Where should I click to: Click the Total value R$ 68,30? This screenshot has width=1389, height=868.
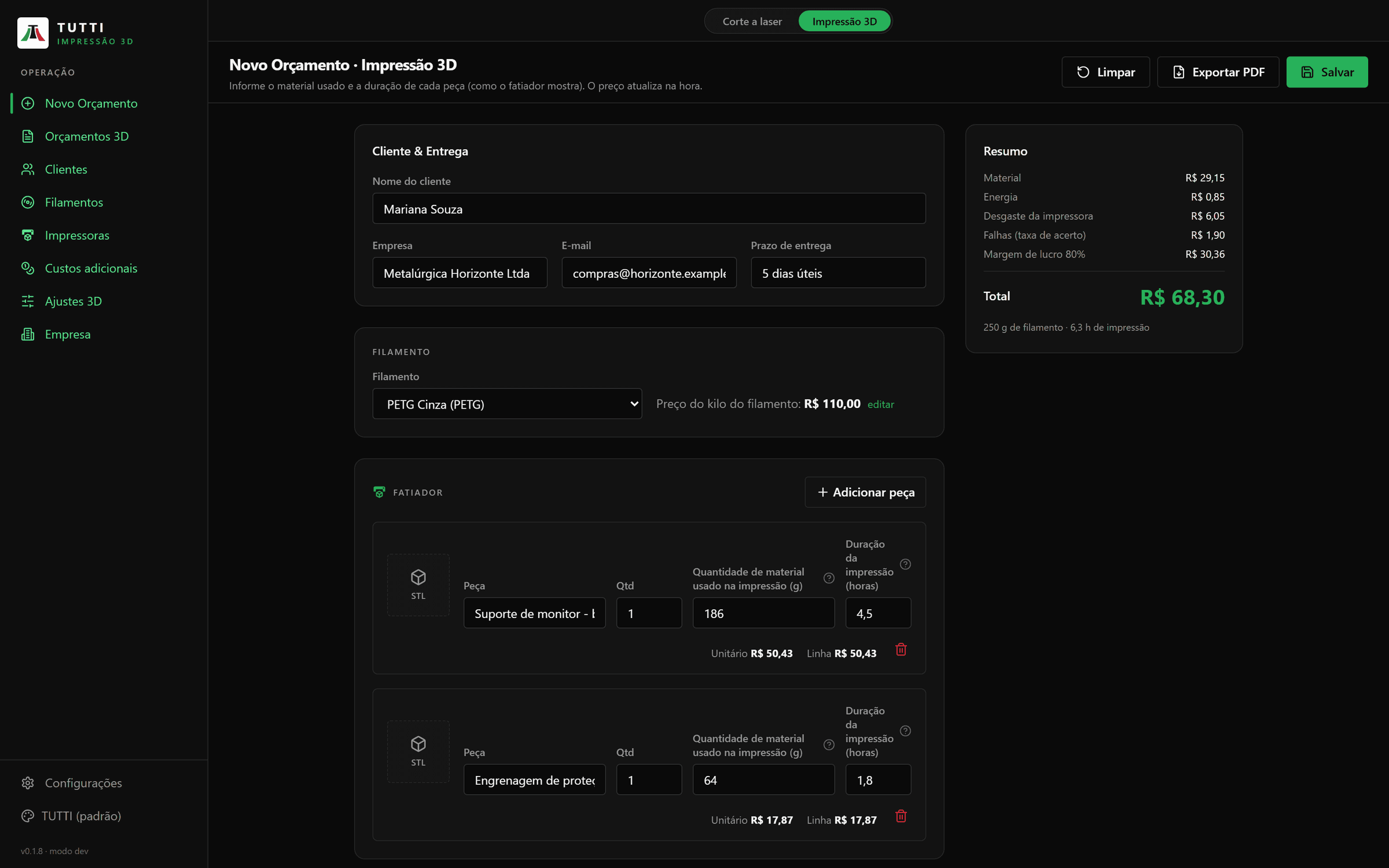1182,297
